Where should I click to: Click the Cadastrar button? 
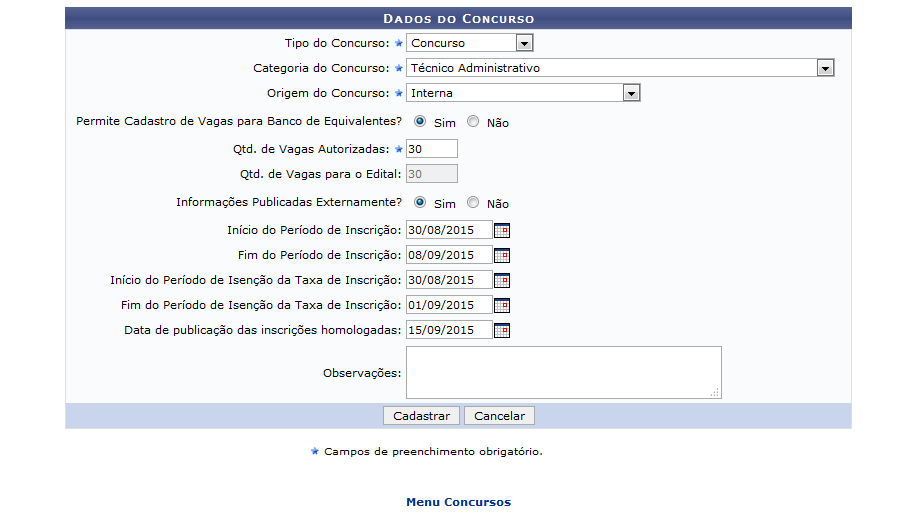[x=421, y=415]
